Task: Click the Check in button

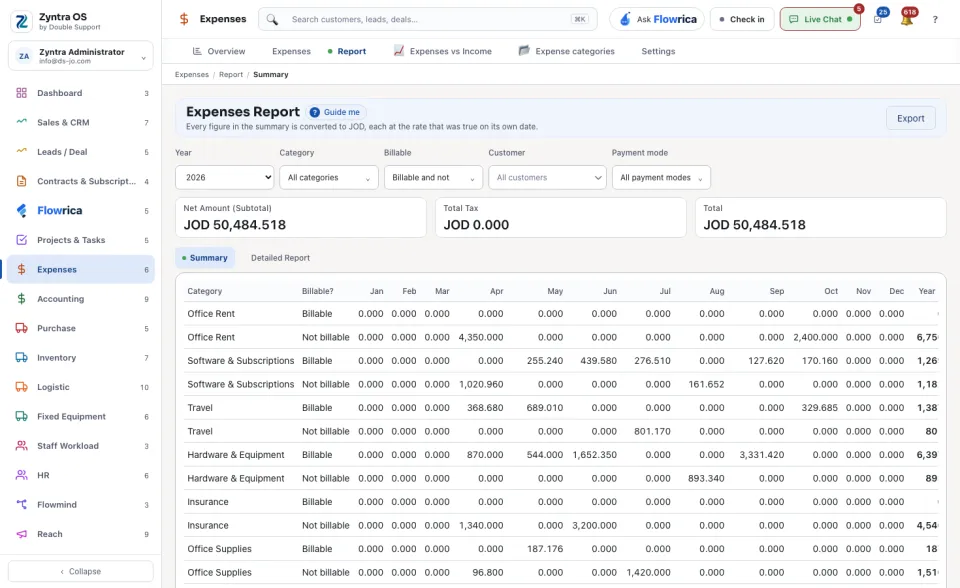Action: (x=742, y=19)
